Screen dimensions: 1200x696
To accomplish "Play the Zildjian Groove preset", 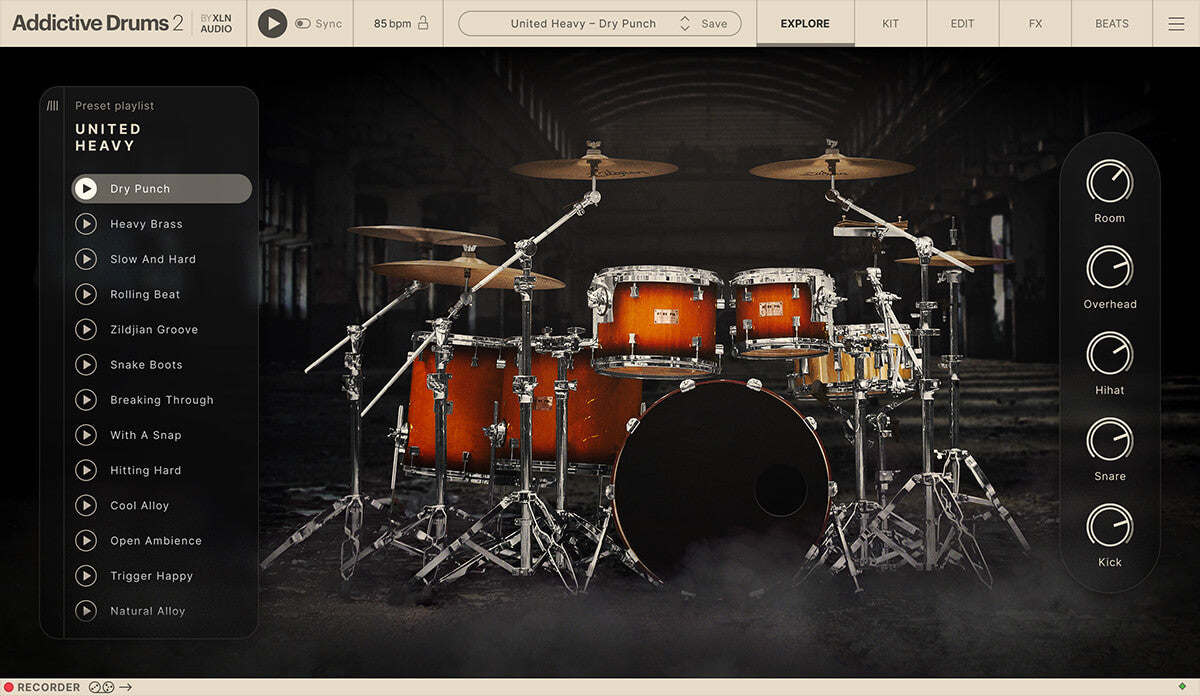I will tap(86, 329).
